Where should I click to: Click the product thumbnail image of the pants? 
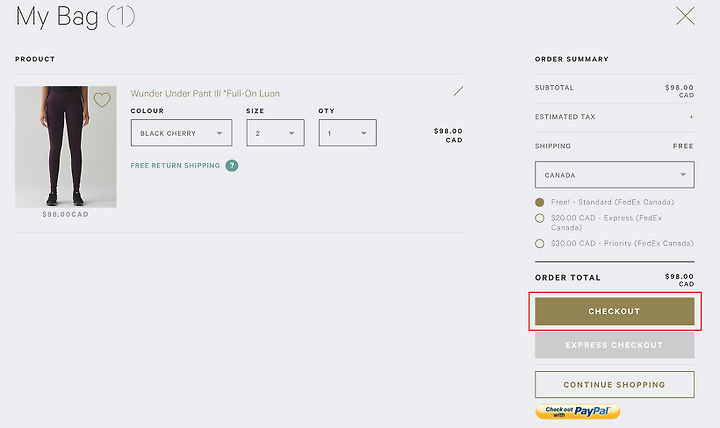click(66, 146)
